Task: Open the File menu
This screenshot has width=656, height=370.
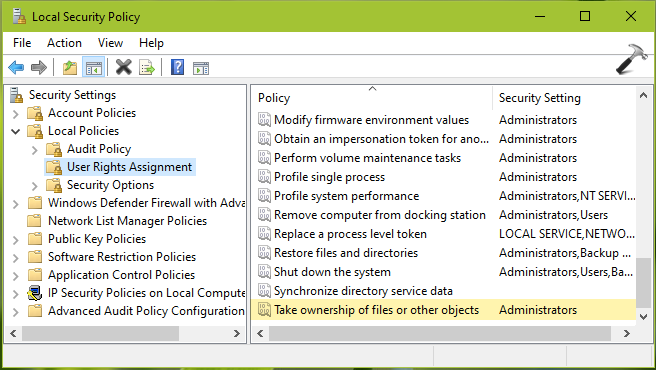Action: point(22,43)
